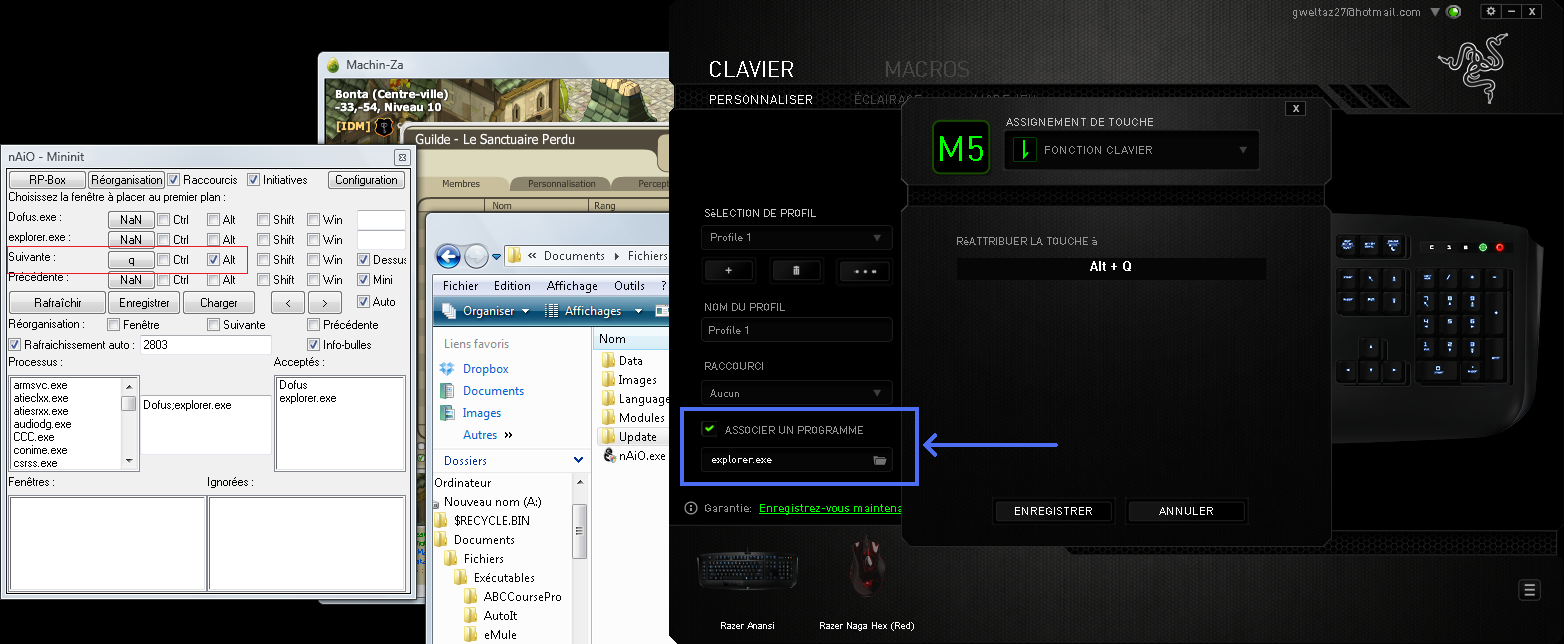Open nAiO Configuration button
This screenshot has width=1564, height=644.
pyautogui.click(x=366, y=180)
